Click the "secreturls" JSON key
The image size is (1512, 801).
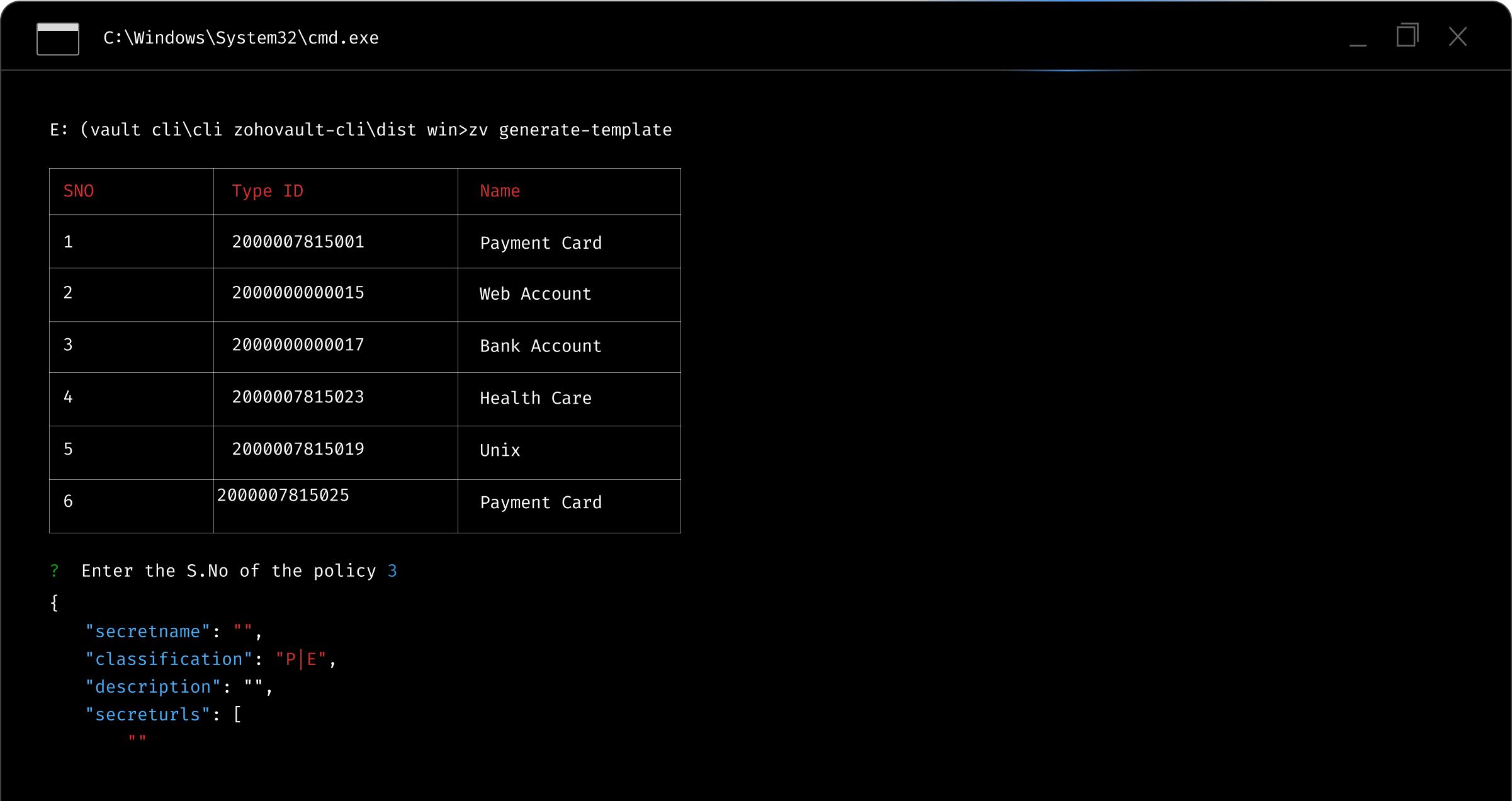point(147,715)
